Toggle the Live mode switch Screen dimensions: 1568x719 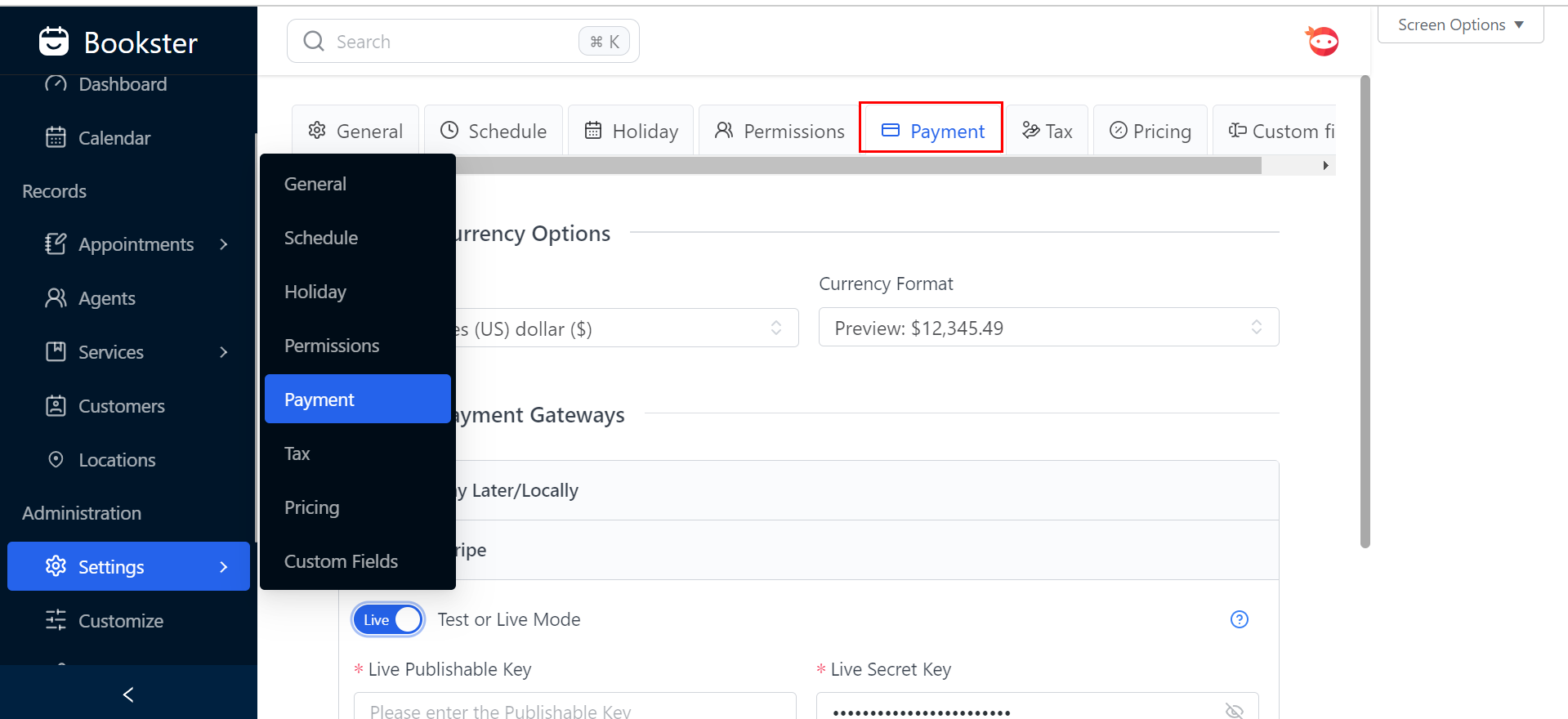click(388, 619)
